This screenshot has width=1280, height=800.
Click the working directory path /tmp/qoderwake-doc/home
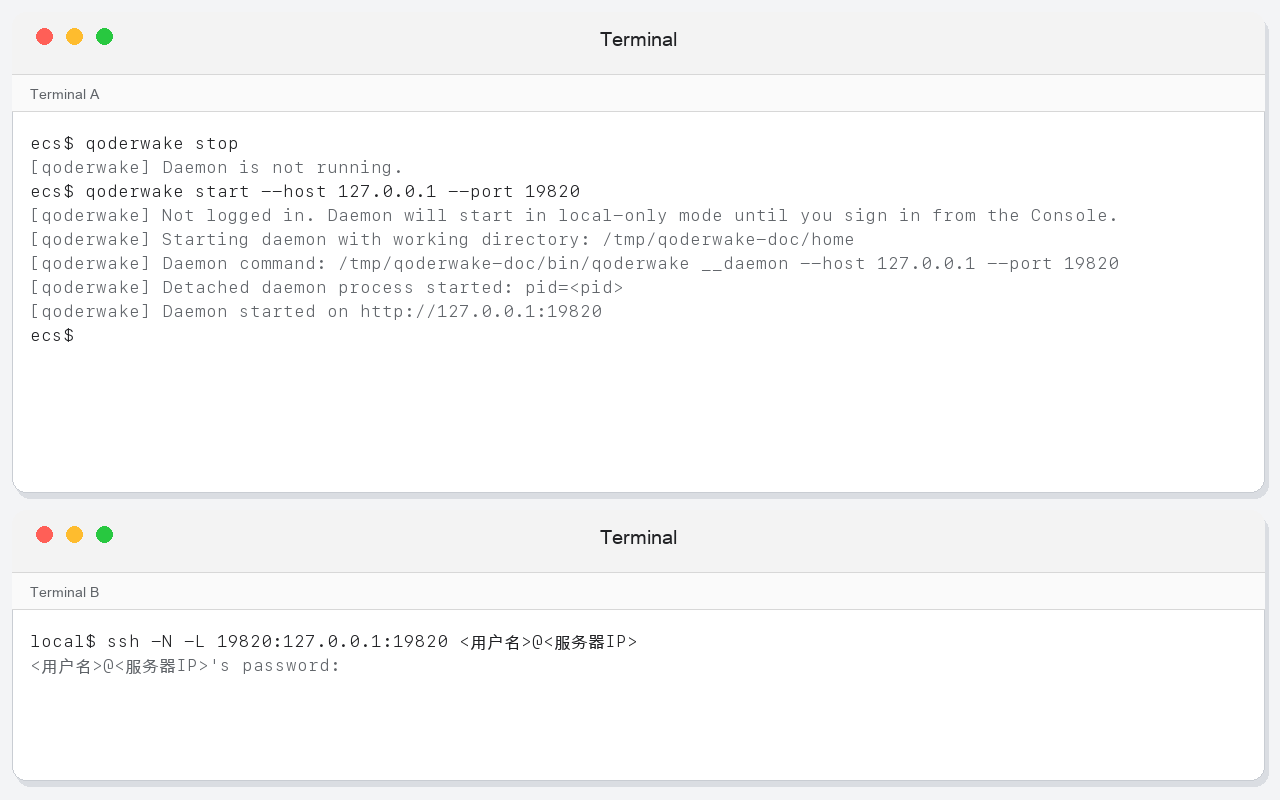(x=728, y=240)
